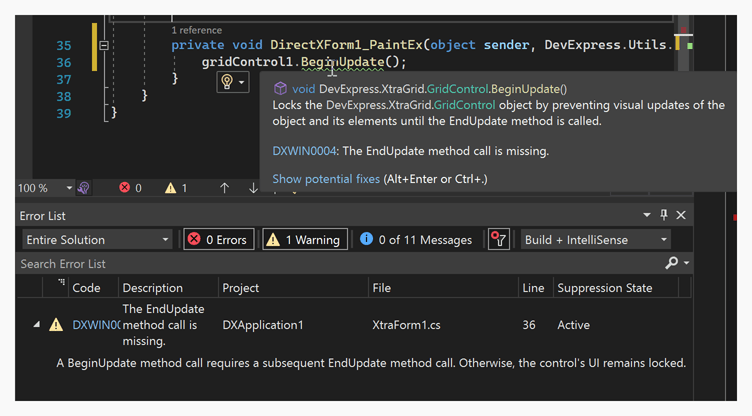Open the search options dropdown arrow
Viewport: 752px width, 416px height.
coord(686,263)
